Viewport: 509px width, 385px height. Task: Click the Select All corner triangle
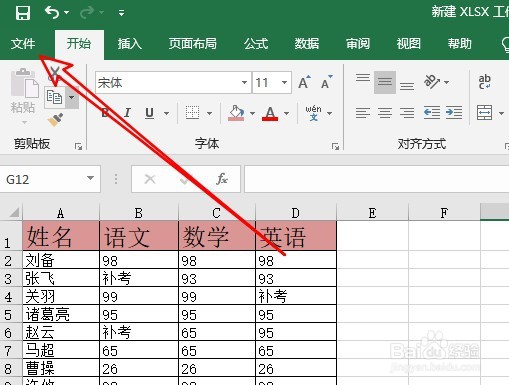click(13, 212)
